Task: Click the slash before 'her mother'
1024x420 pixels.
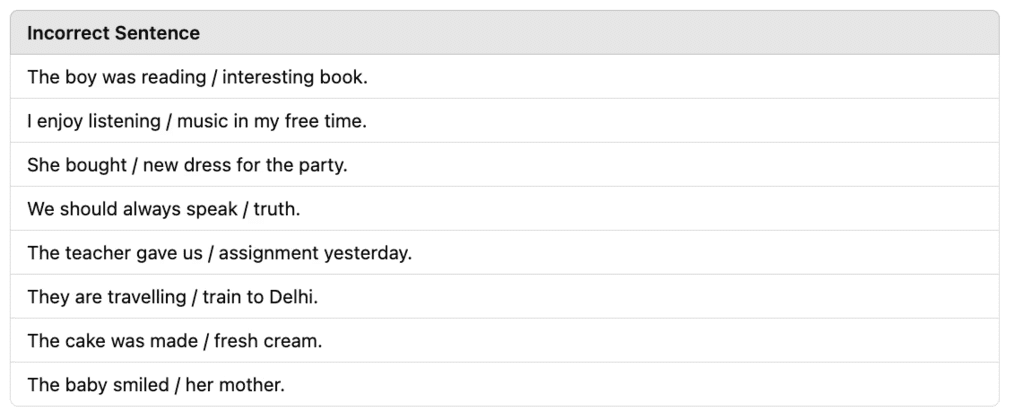Action: [177, 385]
